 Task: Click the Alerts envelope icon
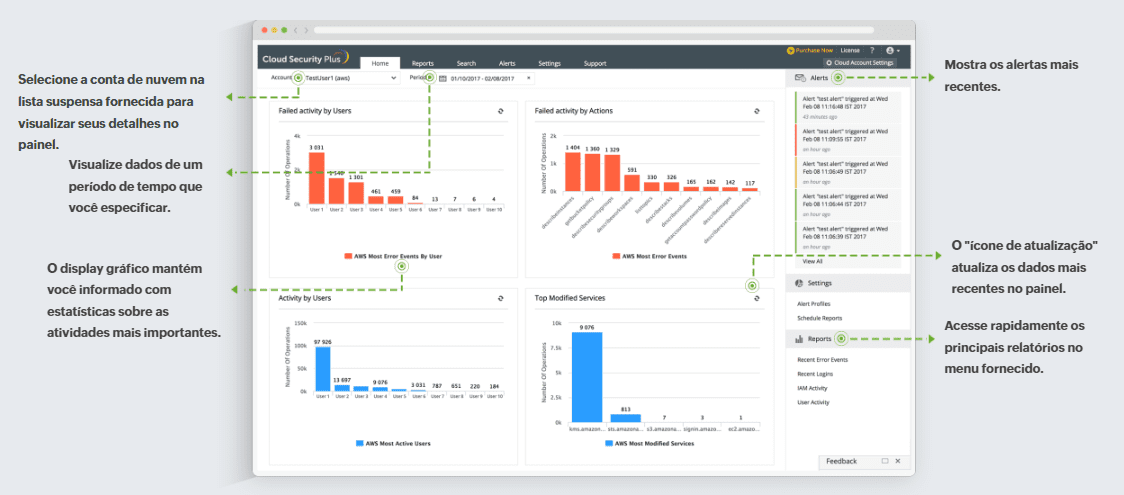pos(800,77)
